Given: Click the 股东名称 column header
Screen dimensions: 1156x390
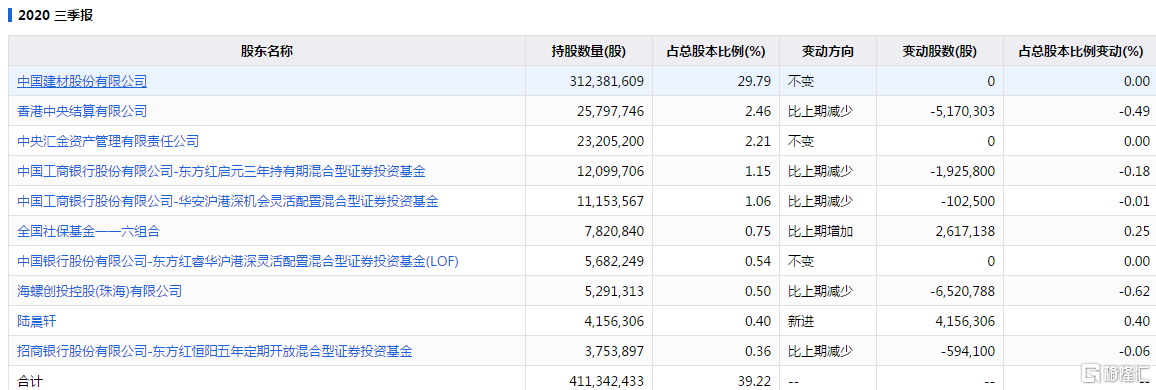Looking at the screenshot, I should click(x=267, y=51).
